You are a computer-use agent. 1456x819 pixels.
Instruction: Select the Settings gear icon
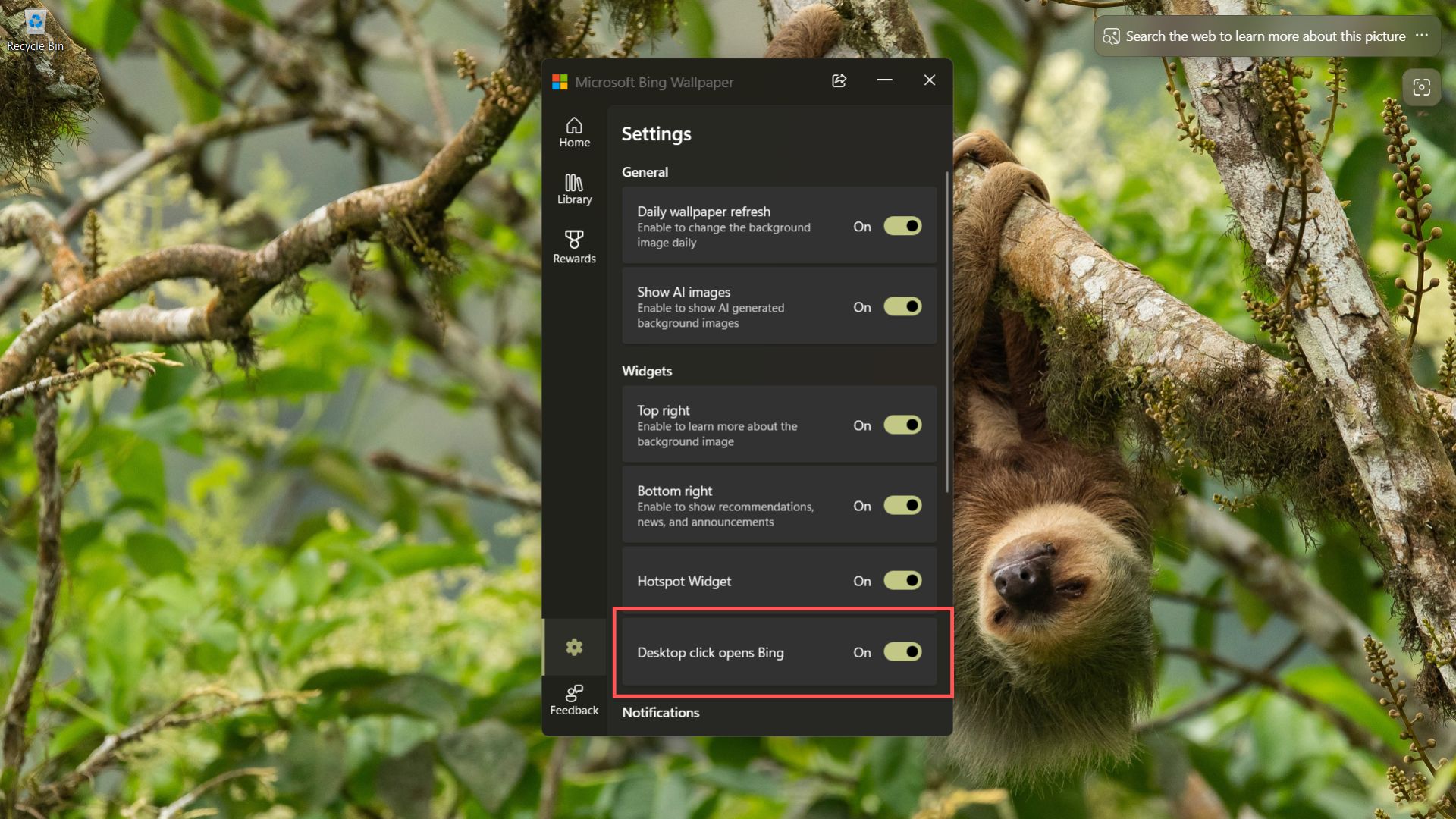pyautogui.click(x=574, y=647)
